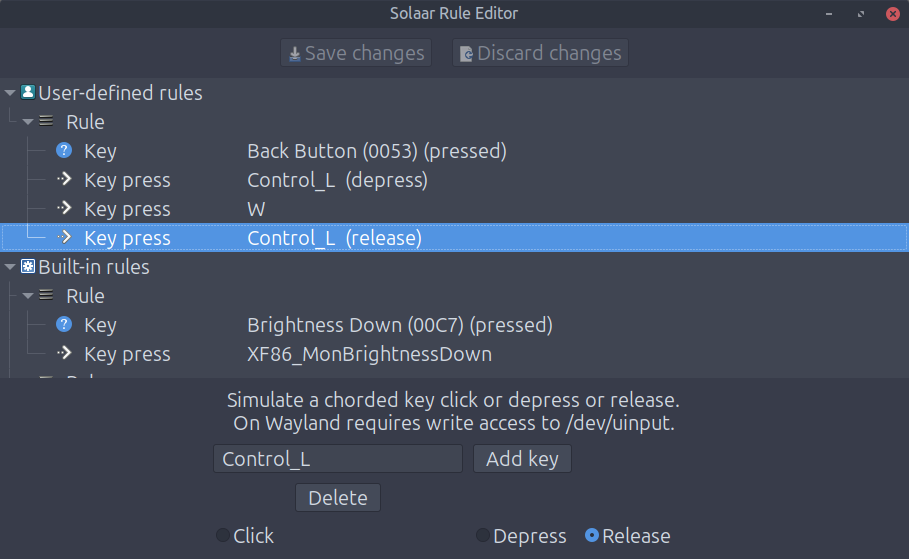
Task: Select the Depress radio option
Action: 482,535
